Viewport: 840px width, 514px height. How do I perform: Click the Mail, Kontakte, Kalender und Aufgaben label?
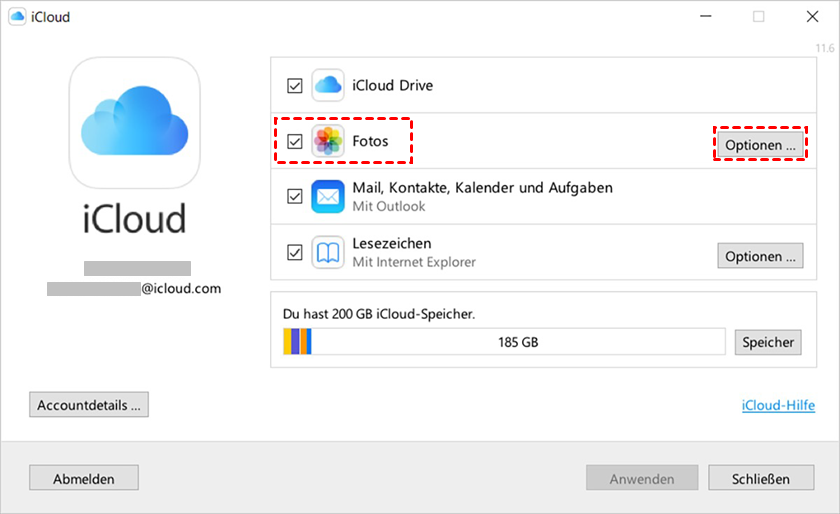[482, 188]
